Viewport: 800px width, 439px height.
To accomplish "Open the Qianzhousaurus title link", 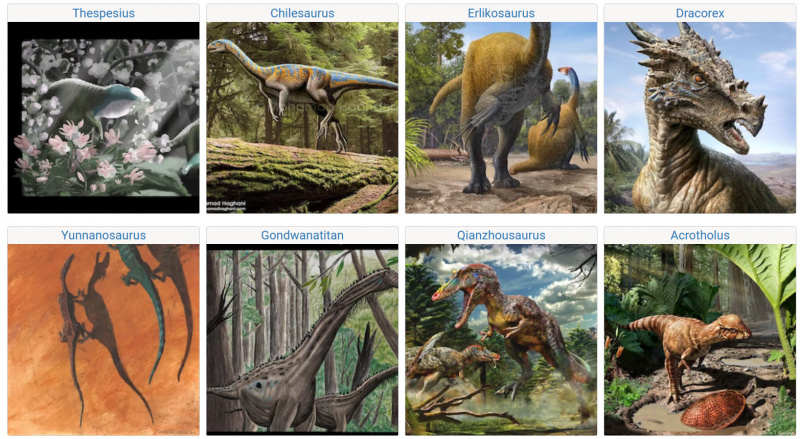I will click(501, 235).
